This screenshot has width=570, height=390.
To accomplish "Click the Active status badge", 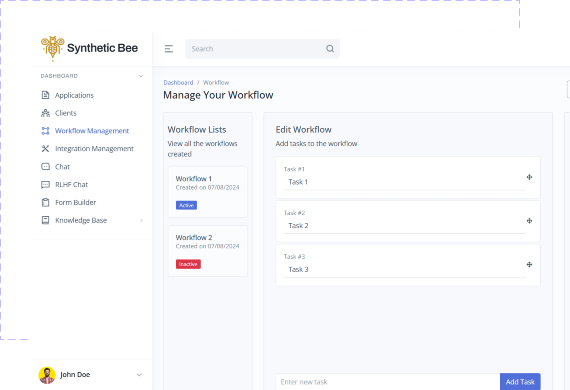I will coord(186,205).
